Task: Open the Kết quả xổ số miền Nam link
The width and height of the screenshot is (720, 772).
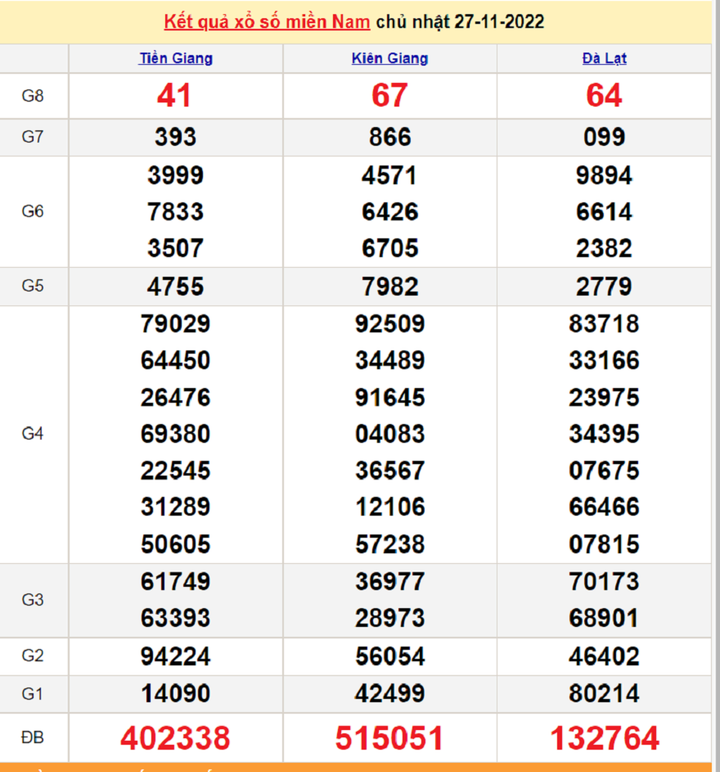Action: (267, 21)
